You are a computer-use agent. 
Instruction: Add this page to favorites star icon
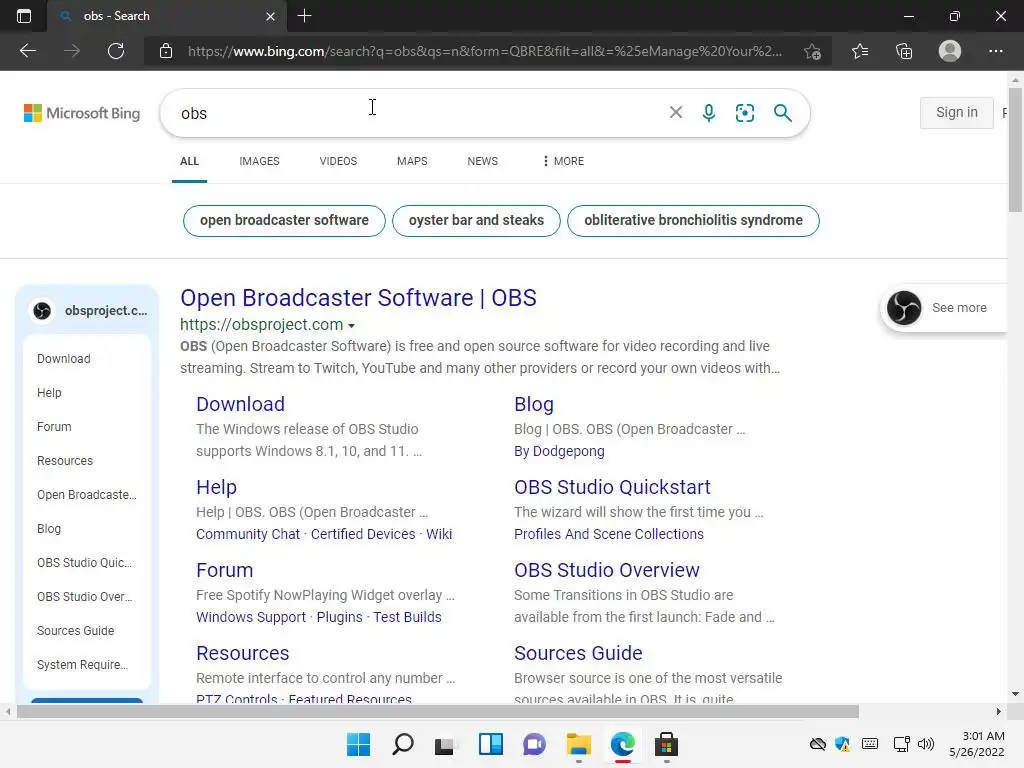812,51
